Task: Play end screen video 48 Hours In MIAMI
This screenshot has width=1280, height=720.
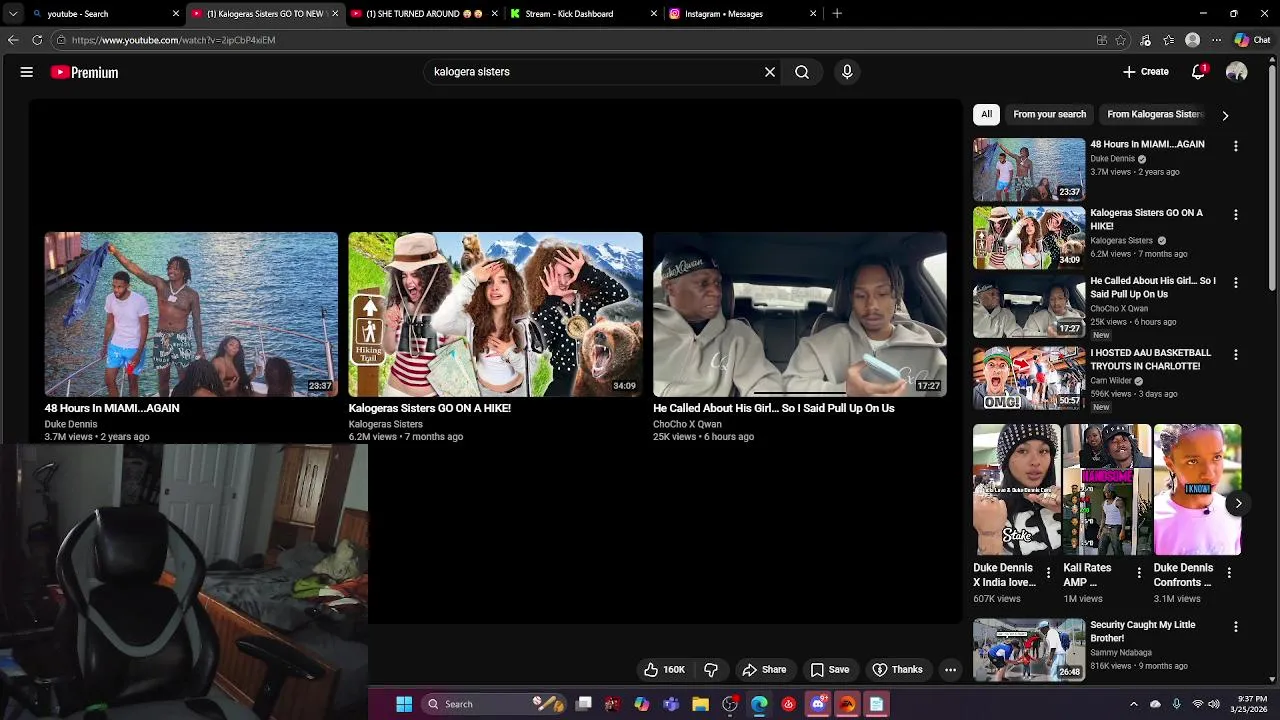Action: (x=191, y=314)
